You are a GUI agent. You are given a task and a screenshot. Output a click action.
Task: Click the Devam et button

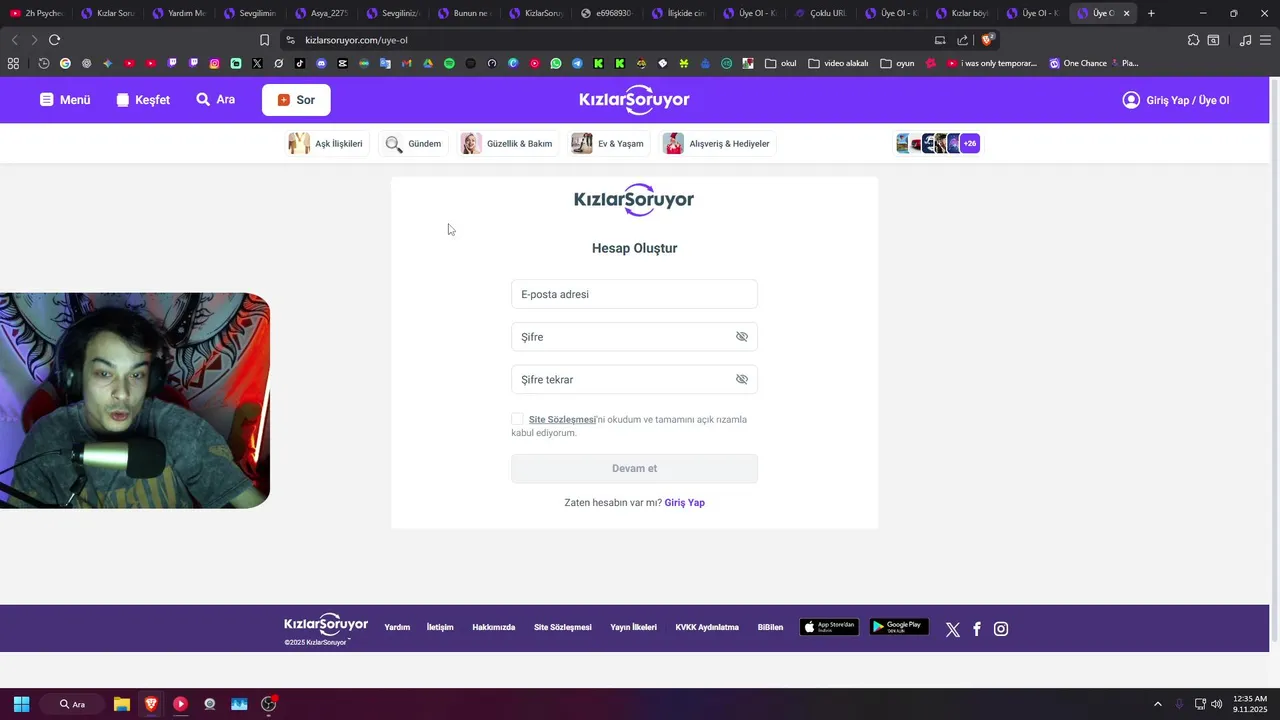pyautogui.click(x=634, y=469)
